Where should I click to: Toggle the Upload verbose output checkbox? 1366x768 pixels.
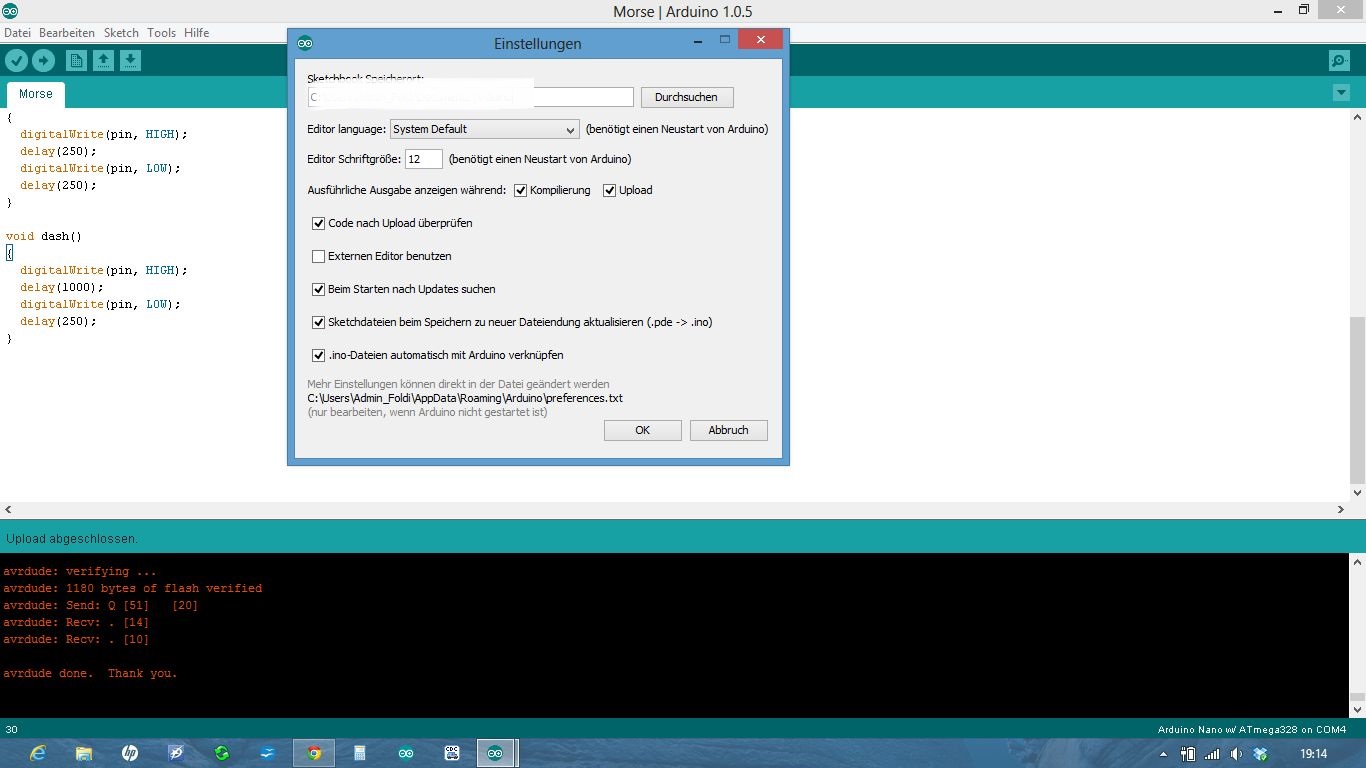pos(610,190)
